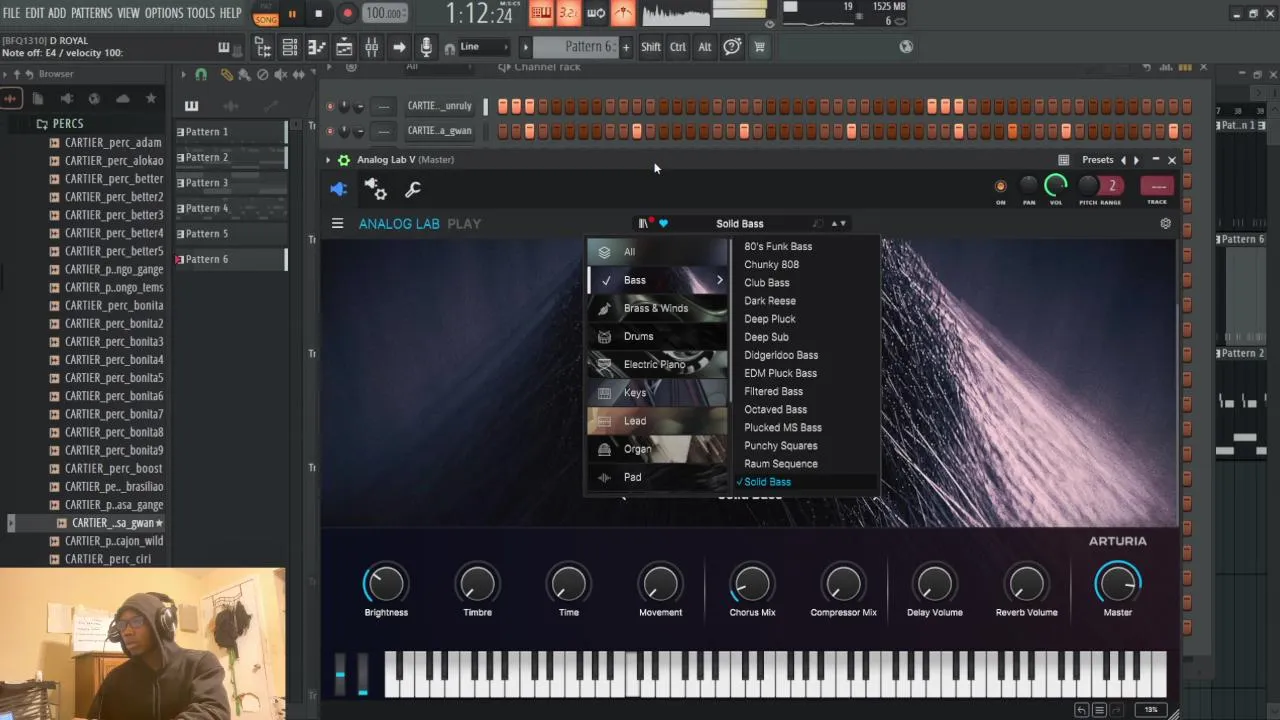Click the browser favorites star icon
This screenshot has width=1280, height=720.
tap(151, 98)
